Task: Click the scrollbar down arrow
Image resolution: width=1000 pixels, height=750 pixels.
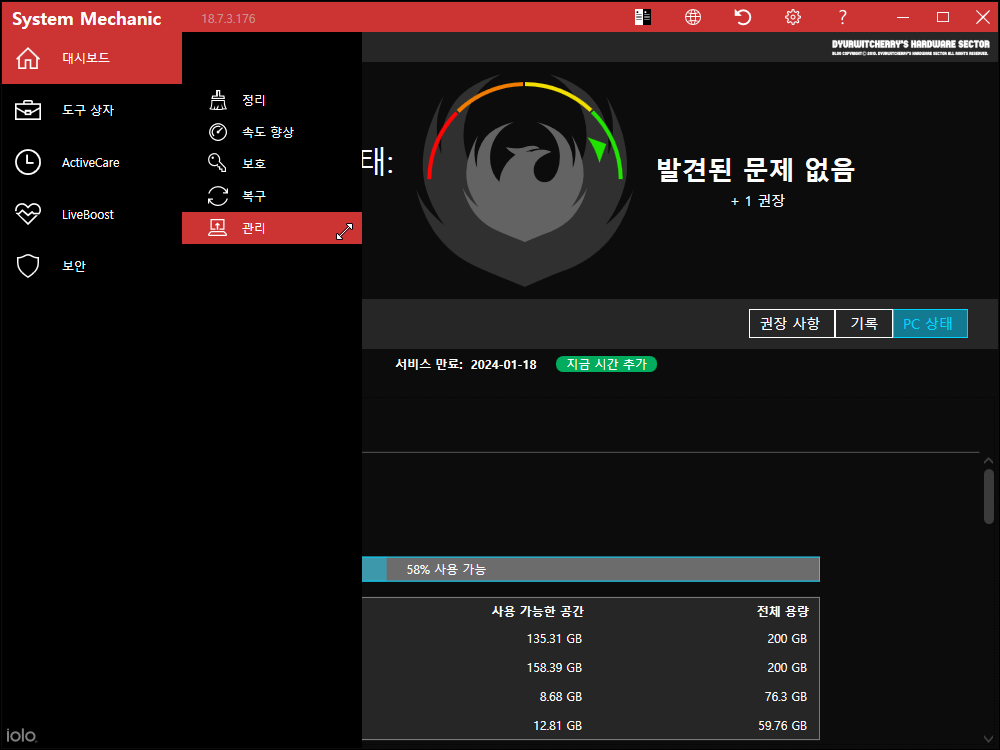Action: pos(989,739)
